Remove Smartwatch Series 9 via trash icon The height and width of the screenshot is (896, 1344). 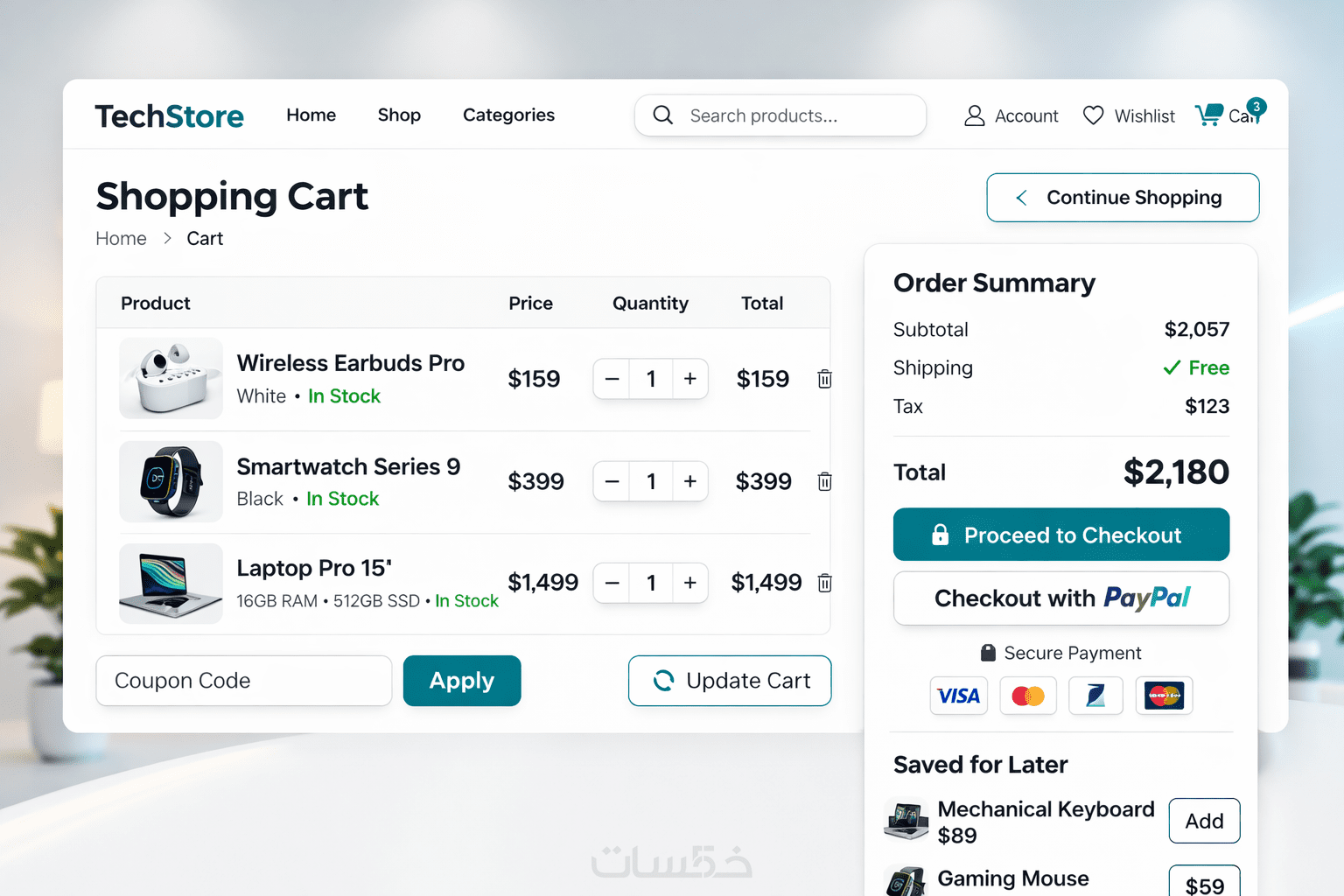click(824, 481)
